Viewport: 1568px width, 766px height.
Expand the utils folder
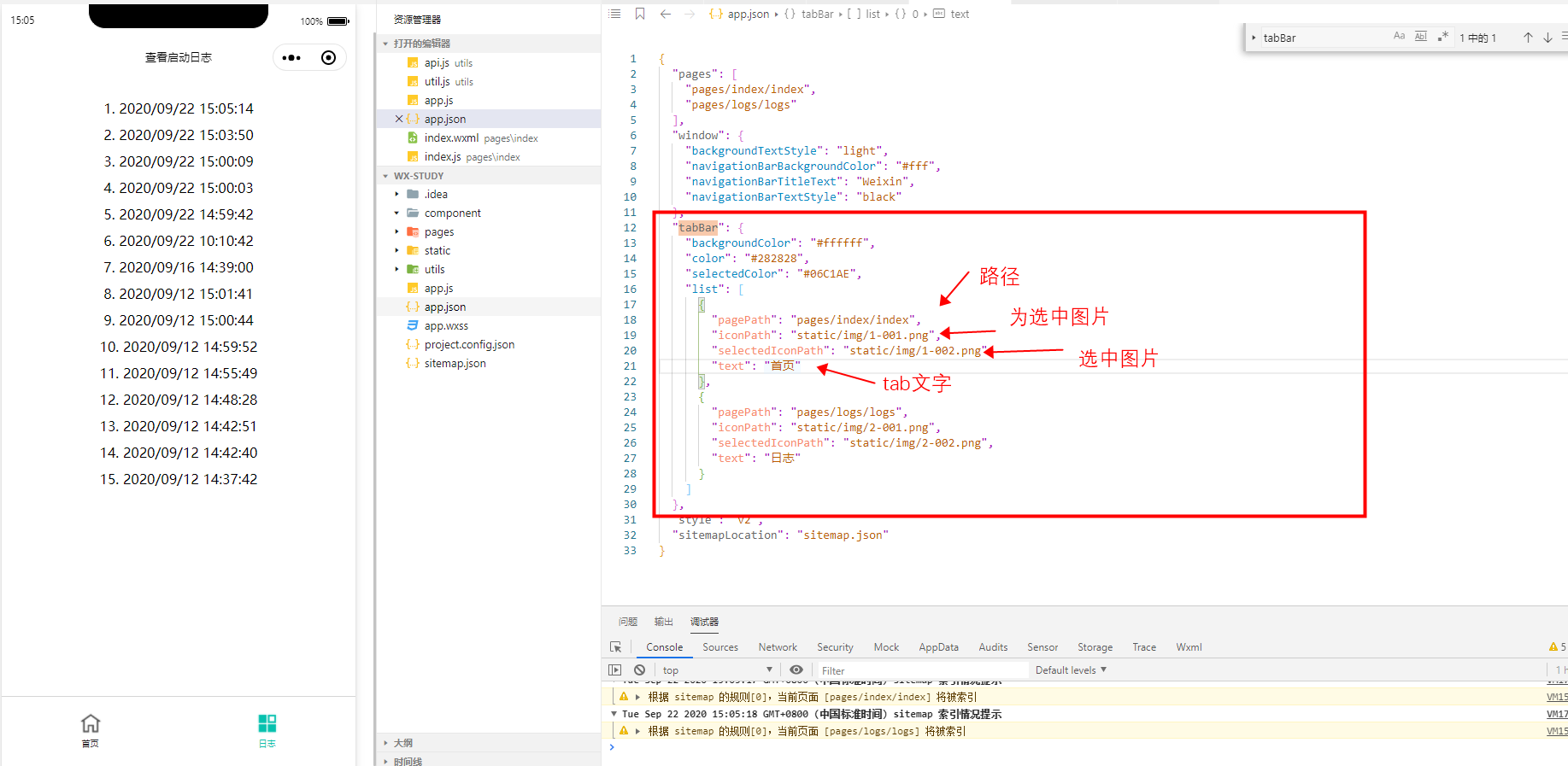point(396,270)
